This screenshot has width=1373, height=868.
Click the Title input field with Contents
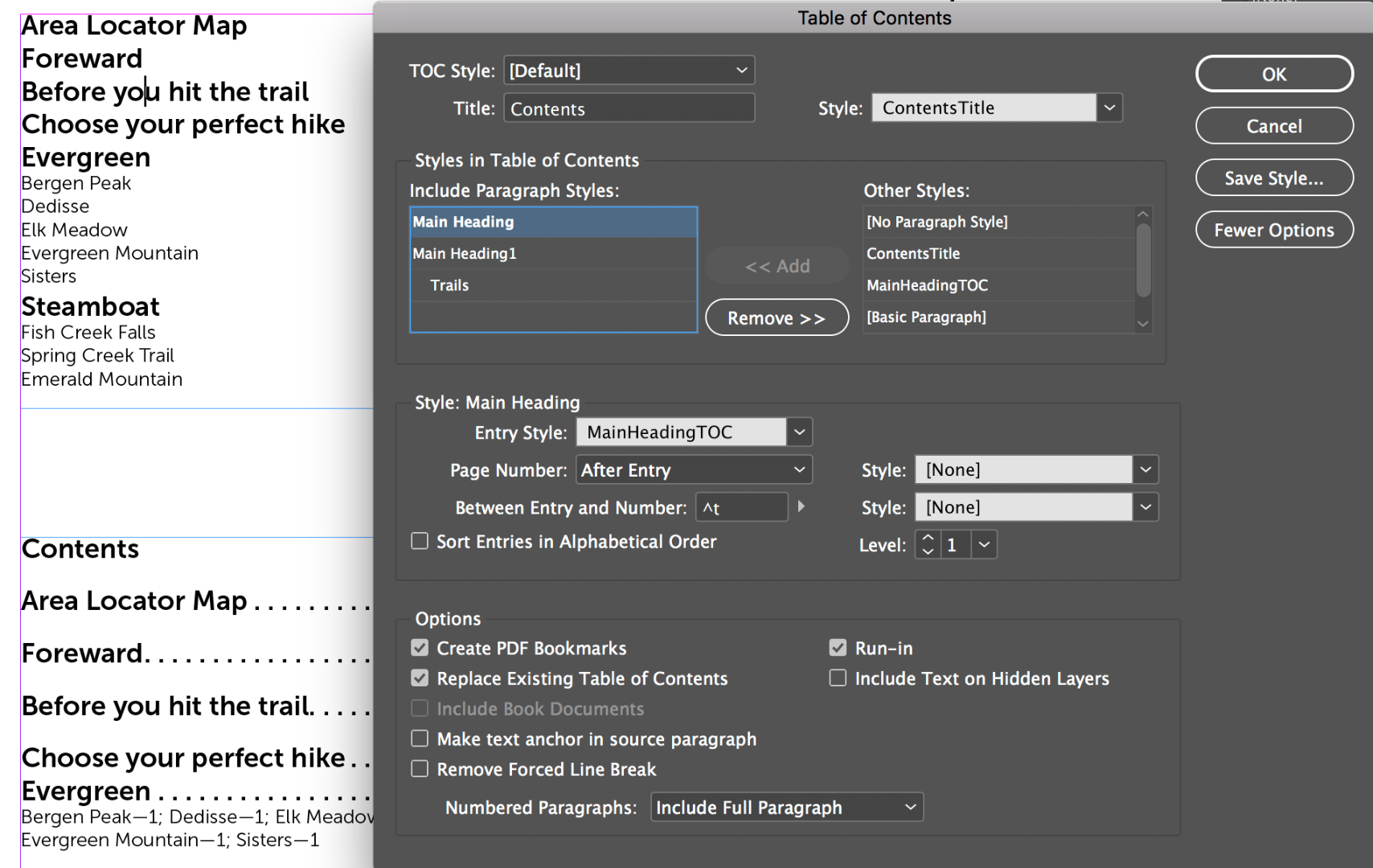629,108
